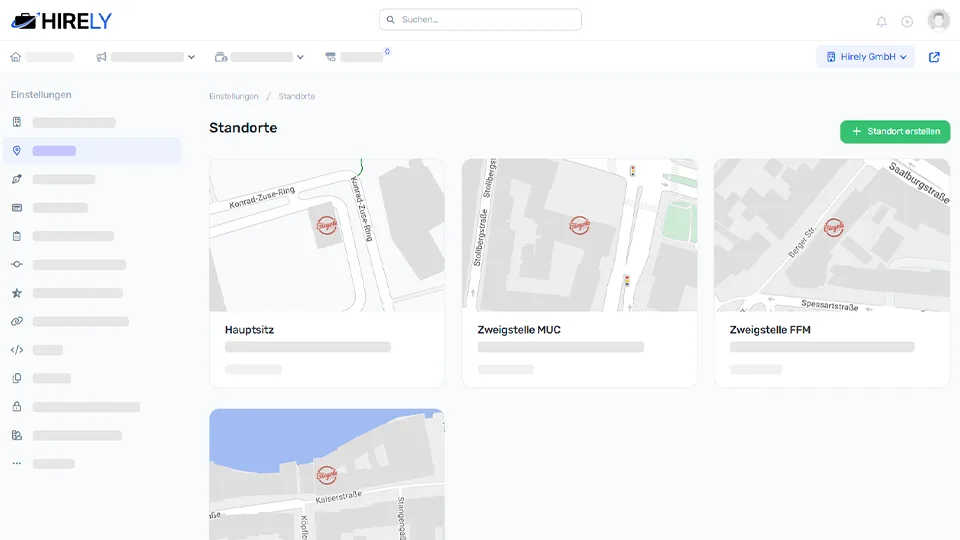Open the external link icon top right
The width and height of the screenshot is (960, 540).
click(934, 57)
